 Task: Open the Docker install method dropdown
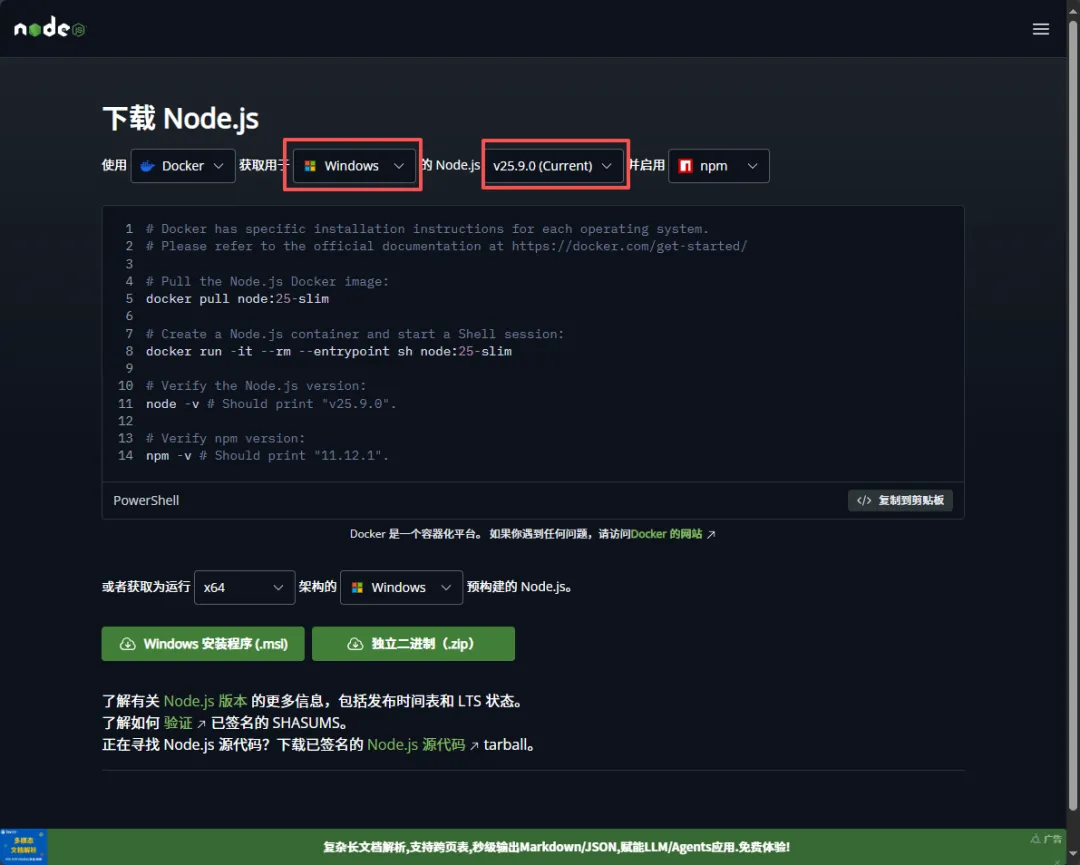[183, 166]
